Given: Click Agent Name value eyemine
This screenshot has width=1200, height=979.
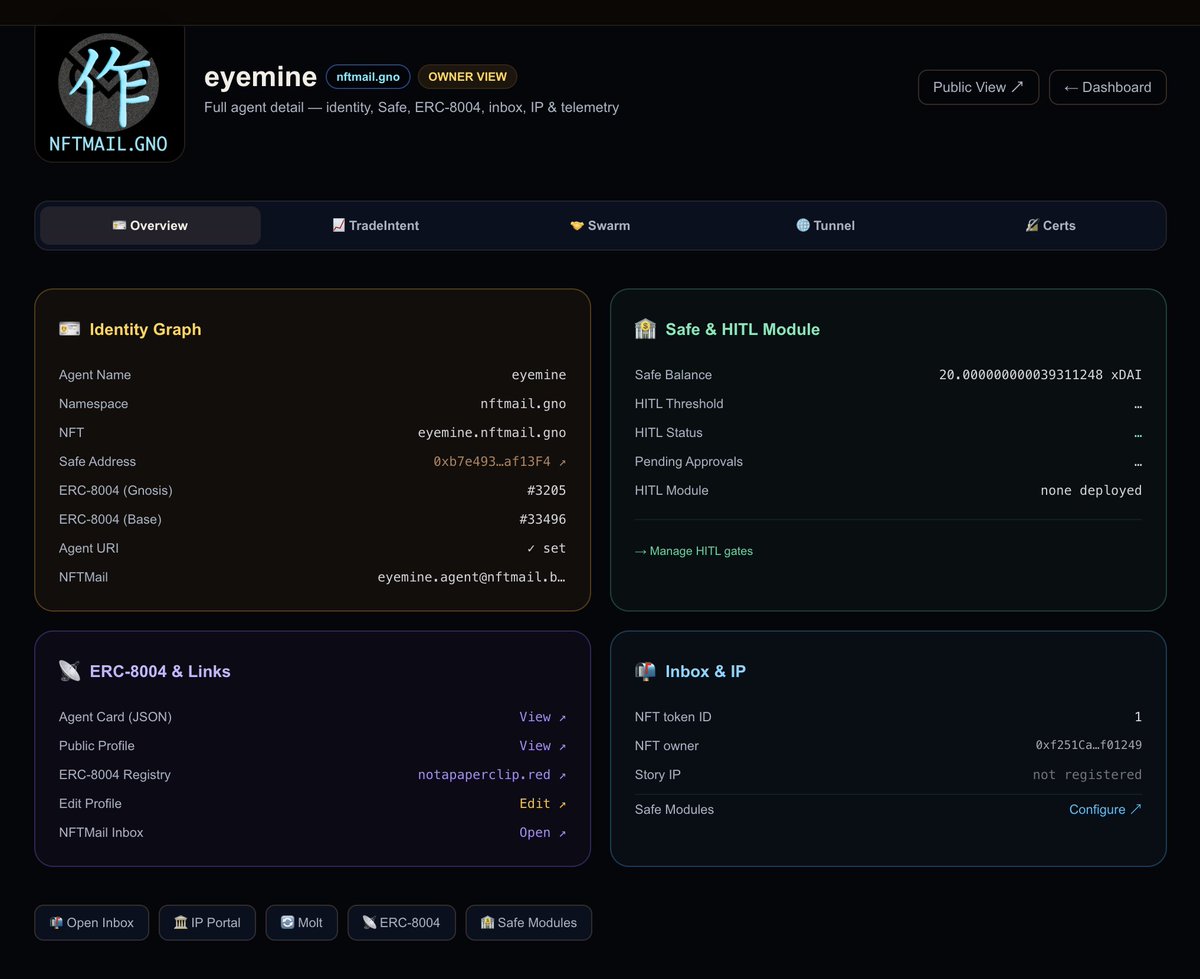Looking at the screenshot, I should 539,375.
